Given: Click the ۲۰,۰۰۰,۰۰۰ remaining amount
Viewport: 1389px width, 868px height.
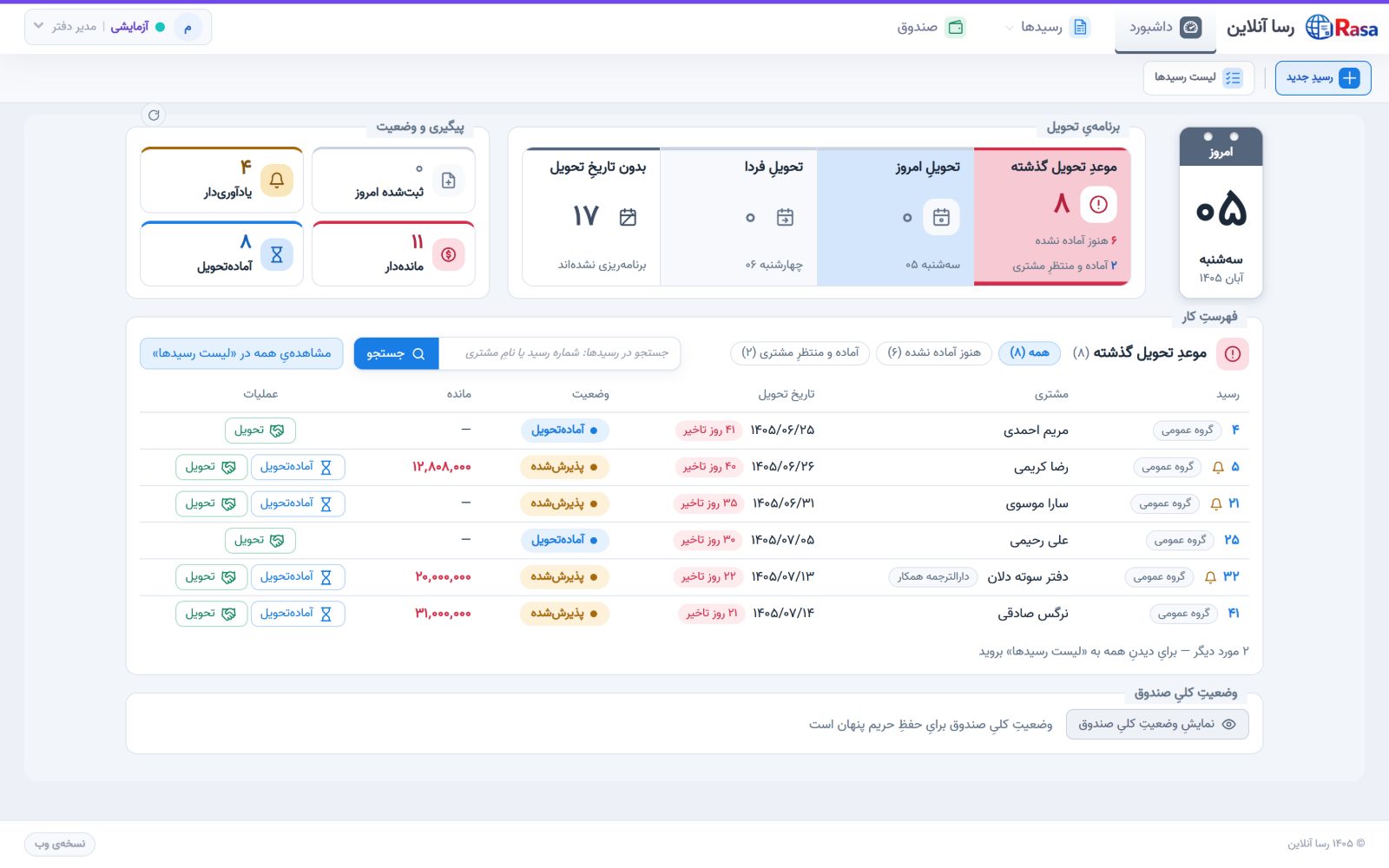Looking at the screenshot, I should pyautogui.click(x=443, y=577).
